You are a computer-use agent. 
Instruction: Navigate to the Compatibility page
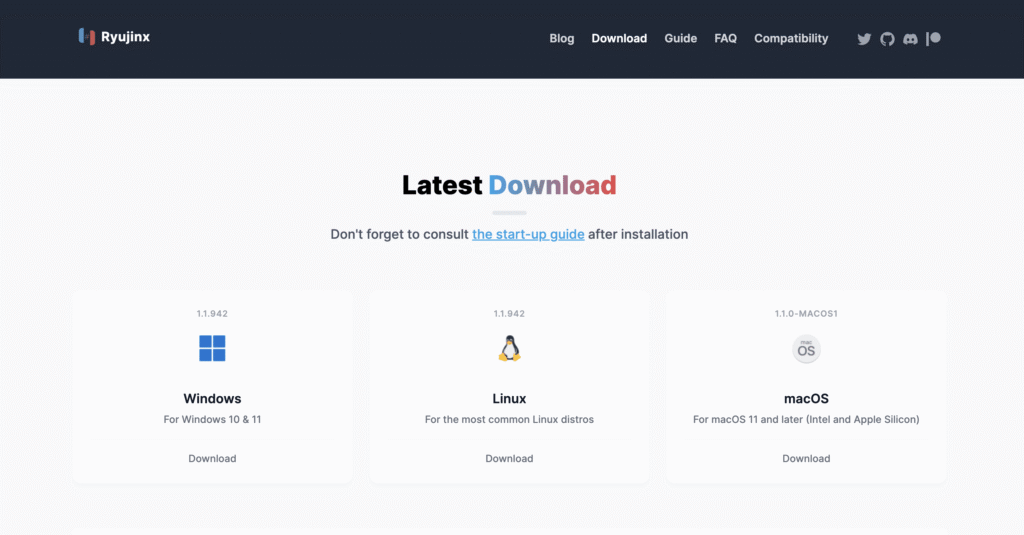pyautogui.click(x=791, y=39)
